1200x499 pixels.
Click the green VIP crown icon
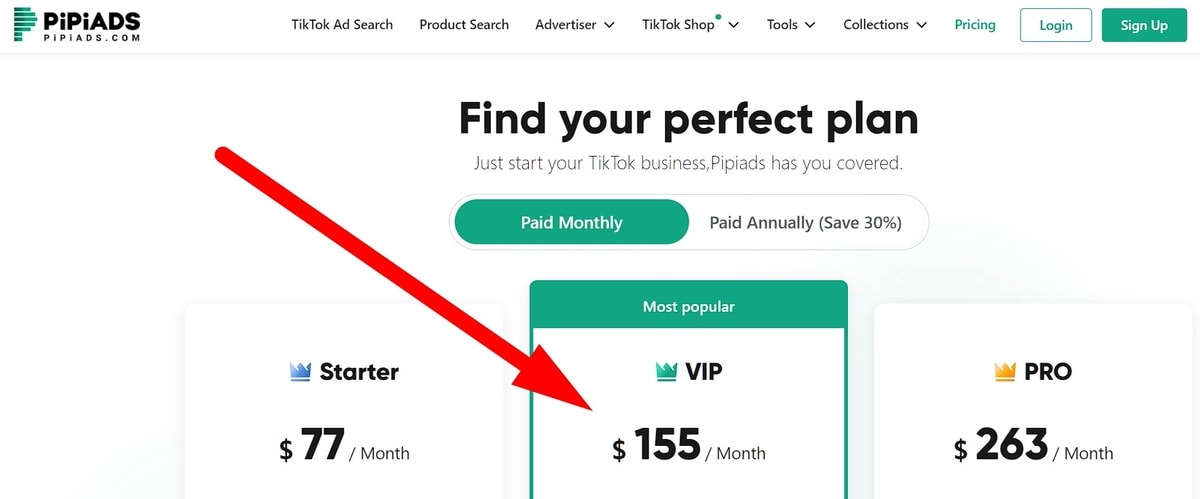click(666, 372)
